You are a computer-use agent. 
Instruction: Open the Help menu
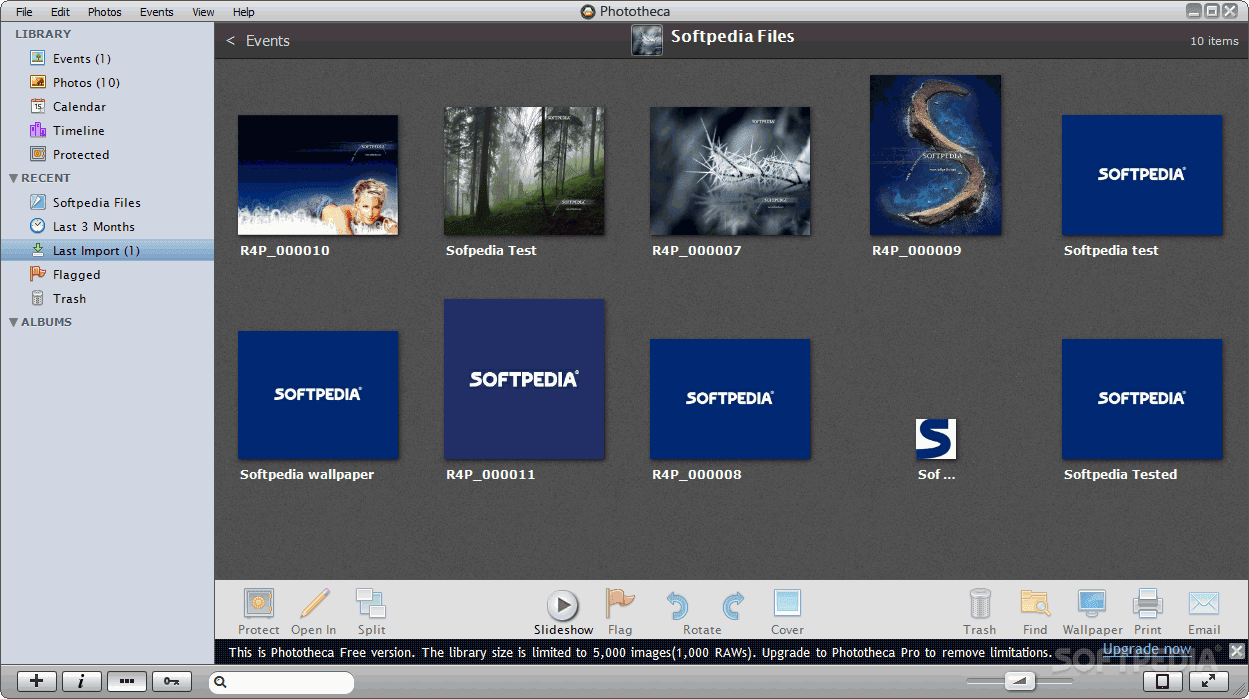[x=243, y=12]
